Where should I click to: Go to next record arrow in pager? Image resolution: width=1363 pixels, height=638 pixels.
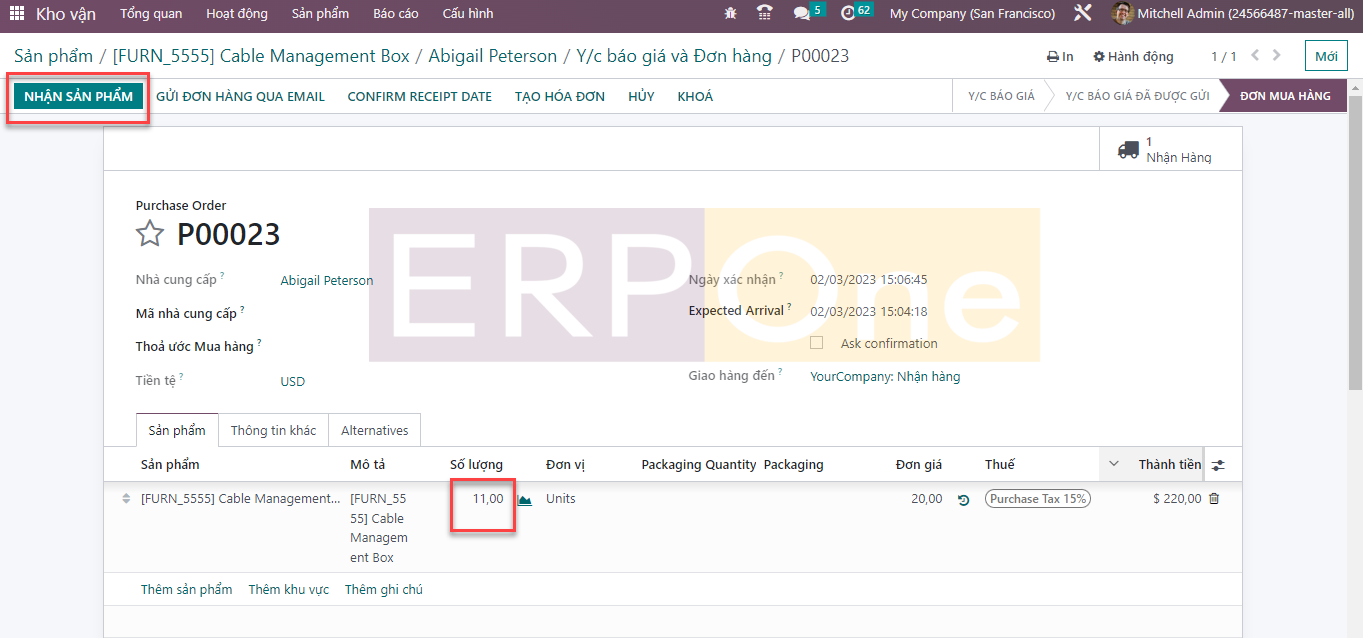tap(1277, 56)
